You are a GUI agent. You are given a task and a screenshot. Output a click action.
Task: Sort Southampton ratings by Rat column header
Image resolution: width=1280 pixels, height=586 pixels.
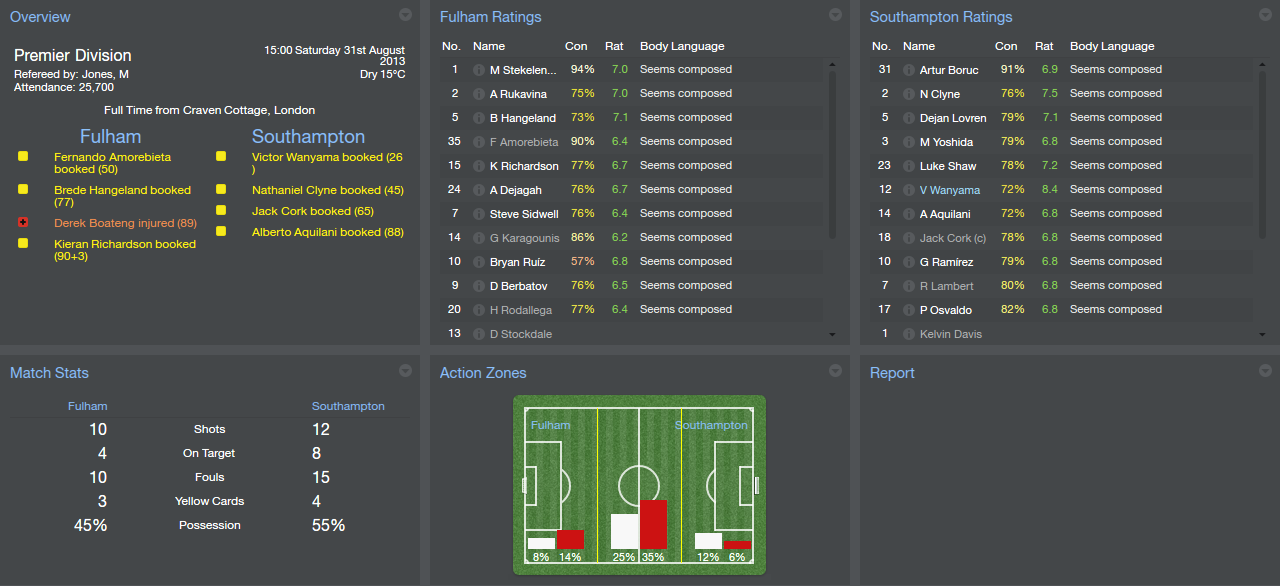[1044, 46]
